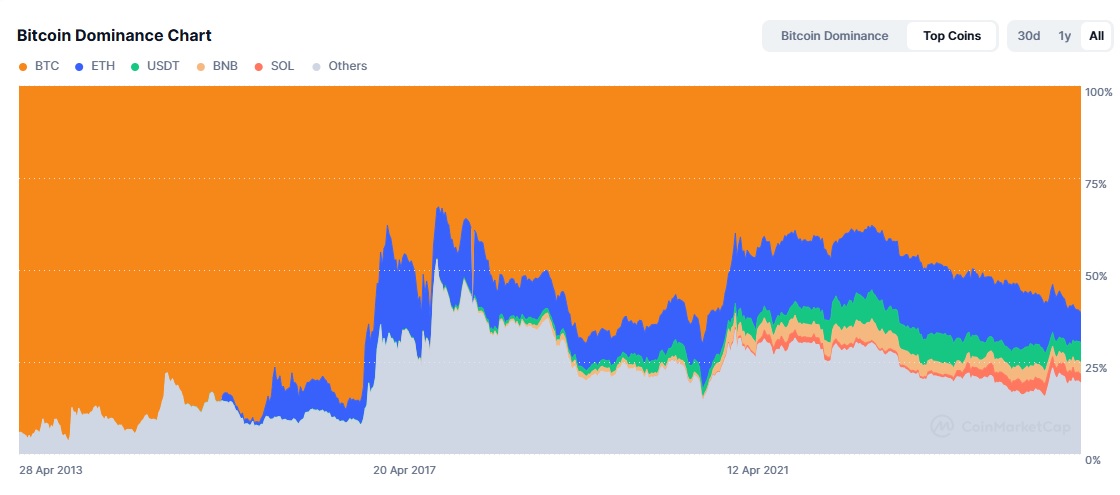Click the blue ETH legend dot
Image resolution: width=1120 pixels, height=495 pixels.
pyautogui.click(x=79, y=66)
